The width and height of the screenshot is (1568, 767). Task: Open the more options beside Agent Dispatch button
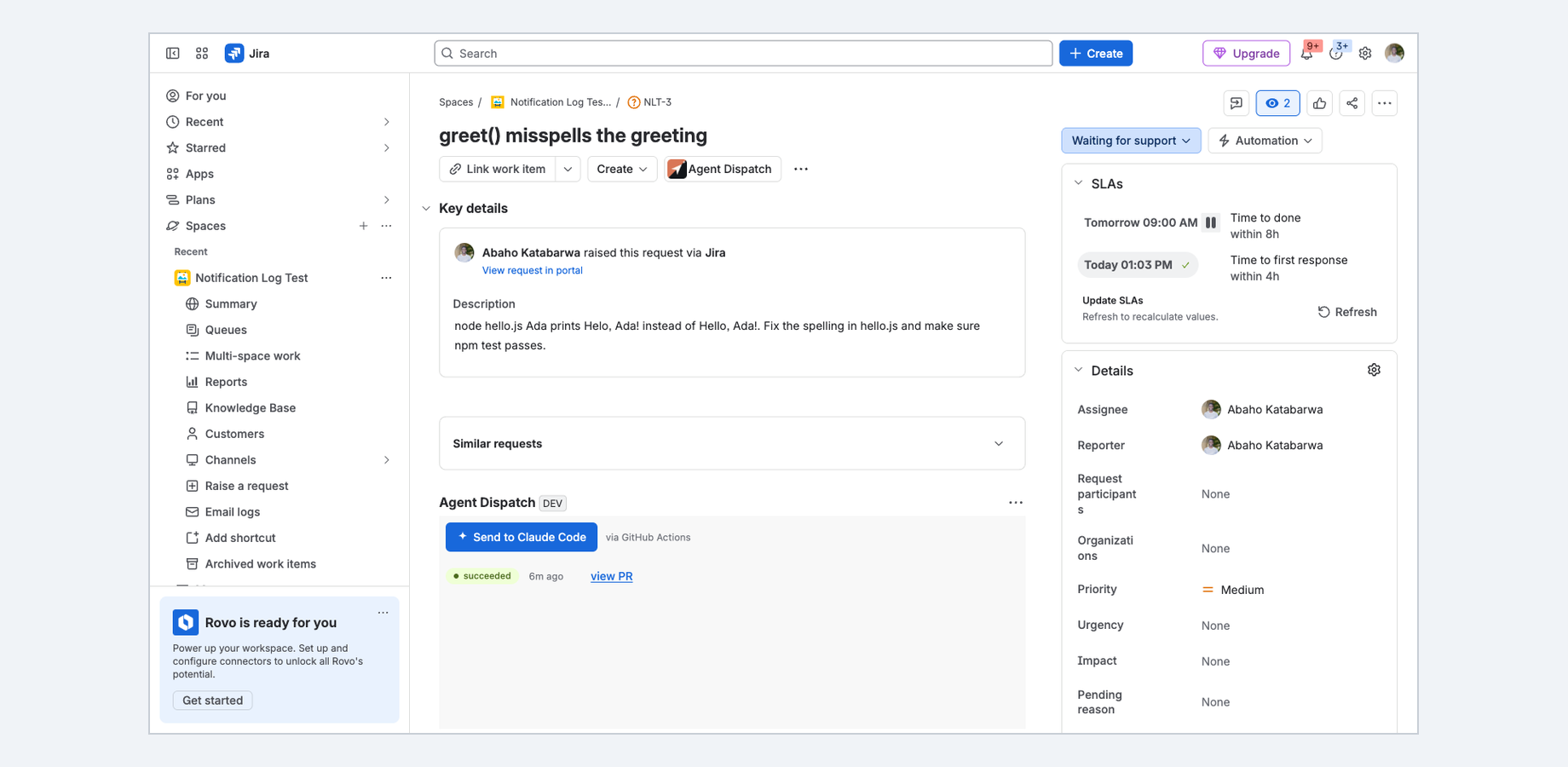[801, 169]
